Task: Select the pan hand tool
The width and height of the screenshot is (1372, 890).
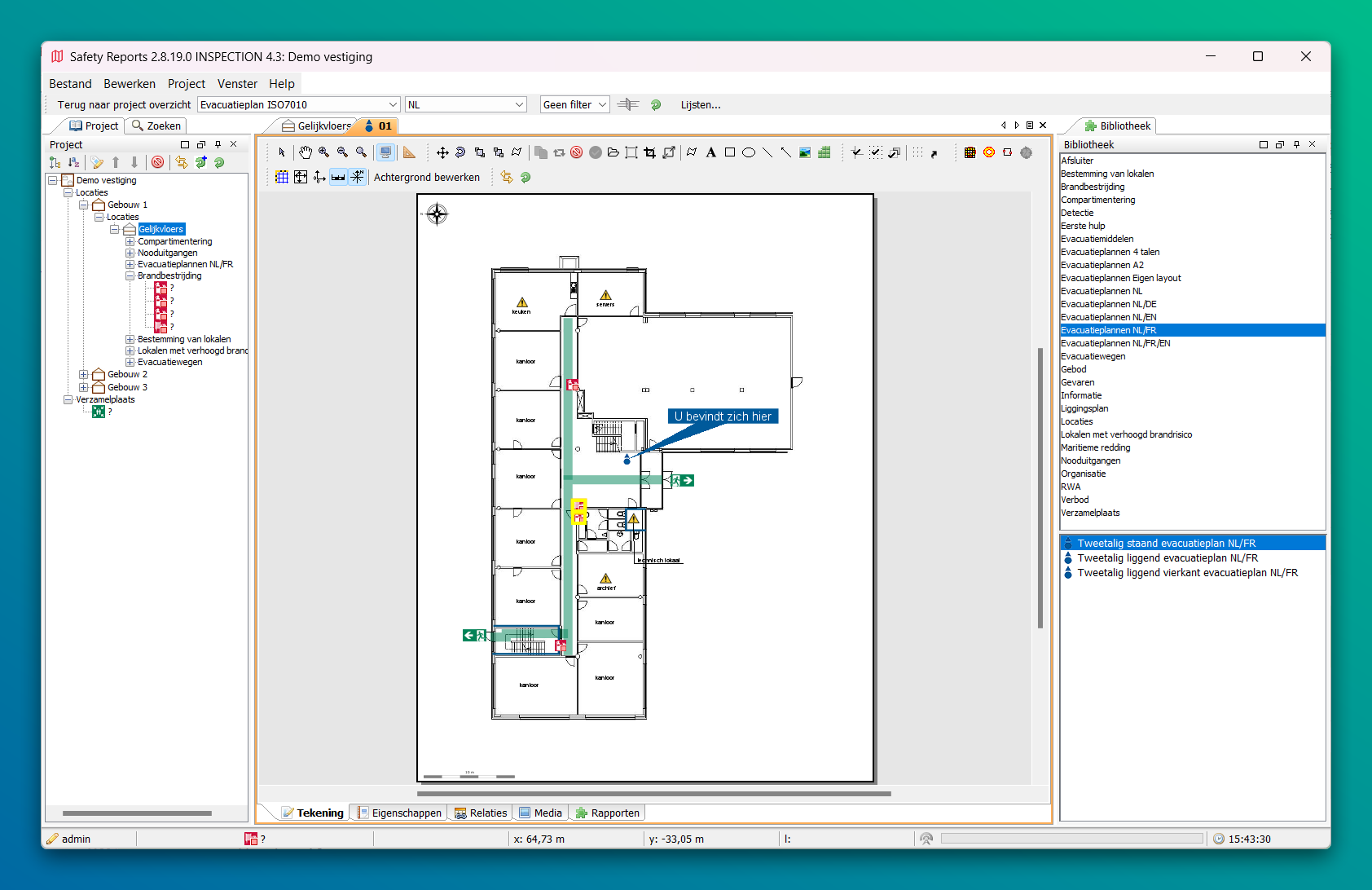Action: (305, 152)
